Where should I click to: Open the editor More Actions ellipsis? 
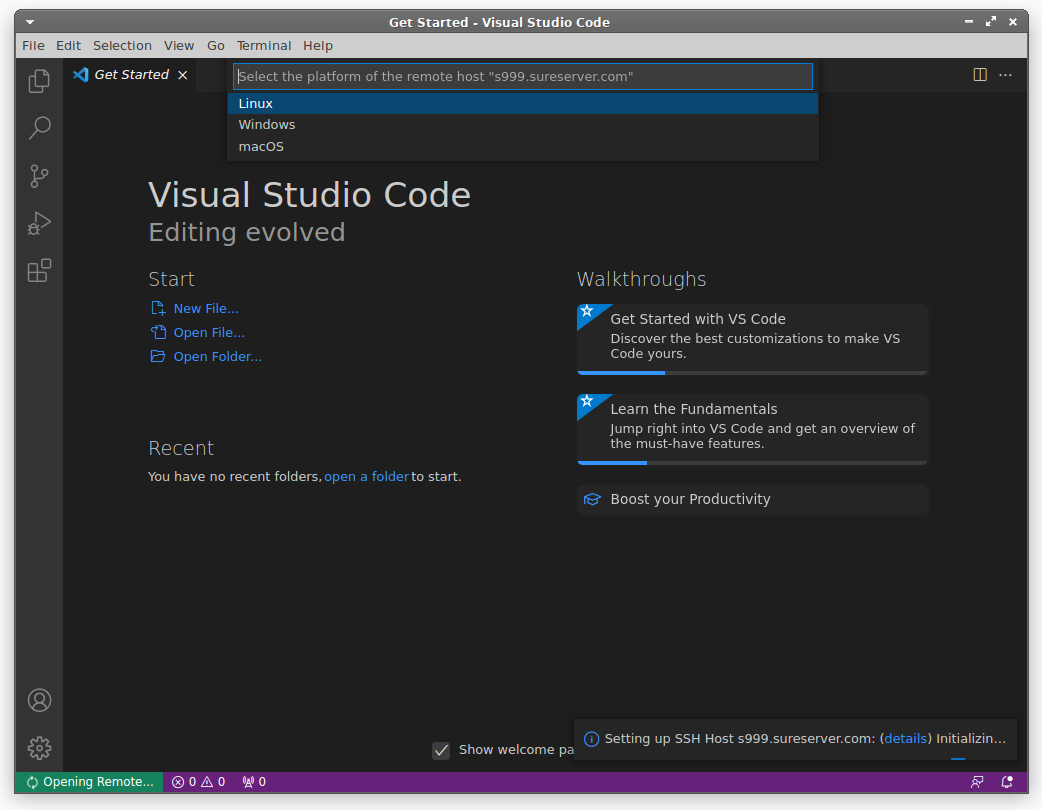(1005, 74)
